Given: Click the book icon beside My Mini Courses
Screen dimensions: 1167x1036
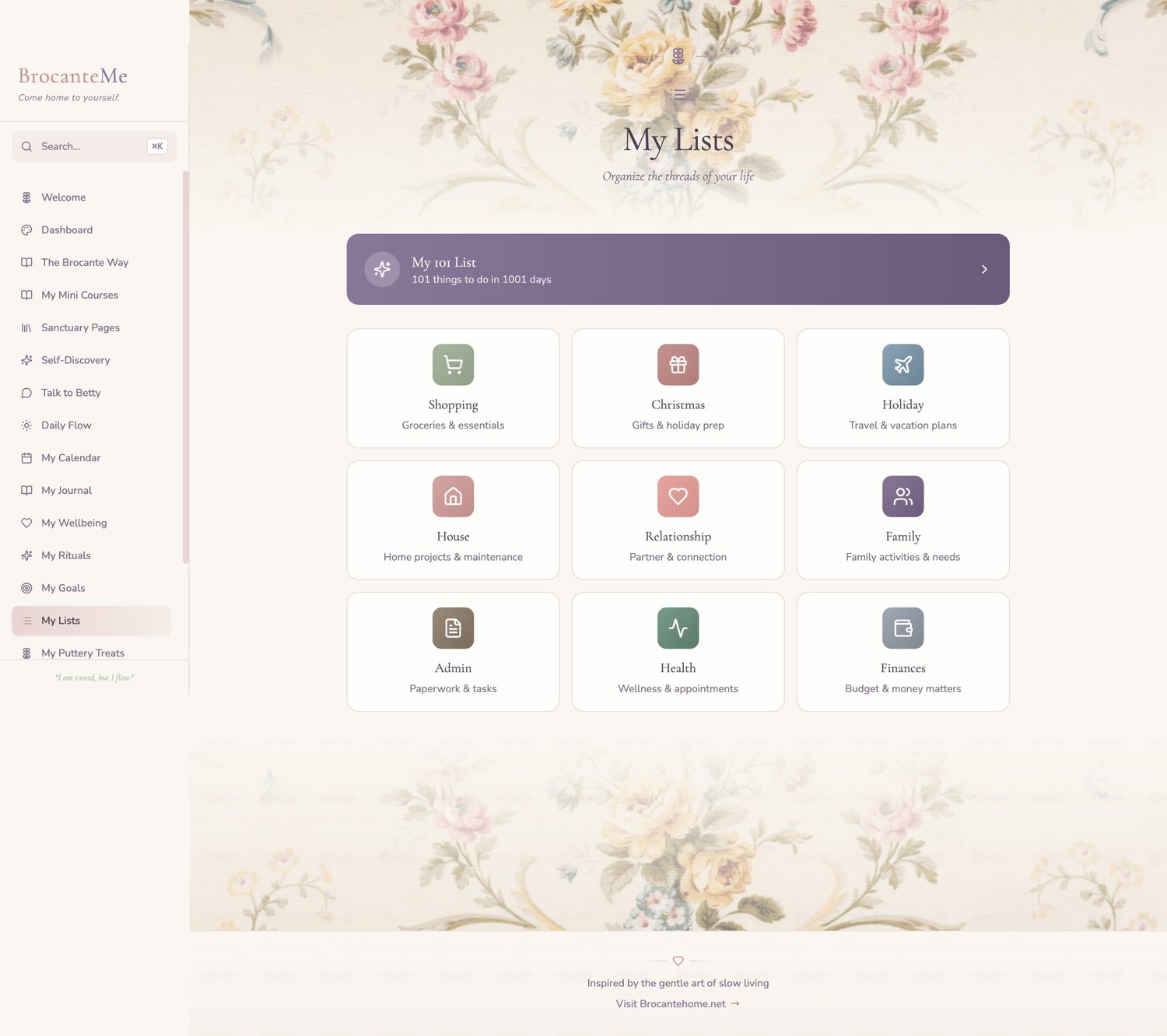Looking at the screenshot, I should click(26, 296).
